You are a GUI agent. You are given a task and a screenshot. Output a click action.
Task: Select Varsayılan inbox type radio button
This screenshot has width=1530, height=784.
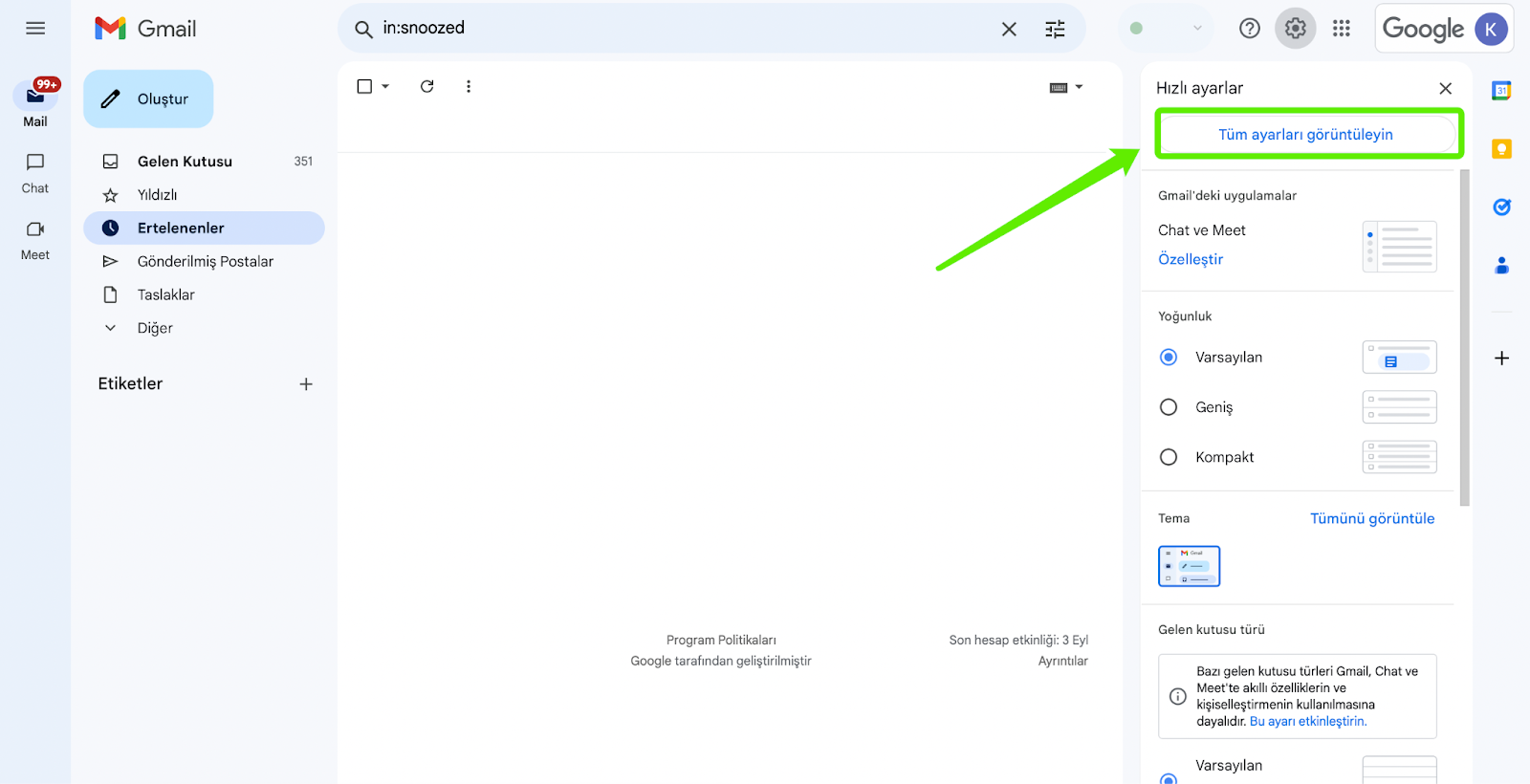(1169, 781)
